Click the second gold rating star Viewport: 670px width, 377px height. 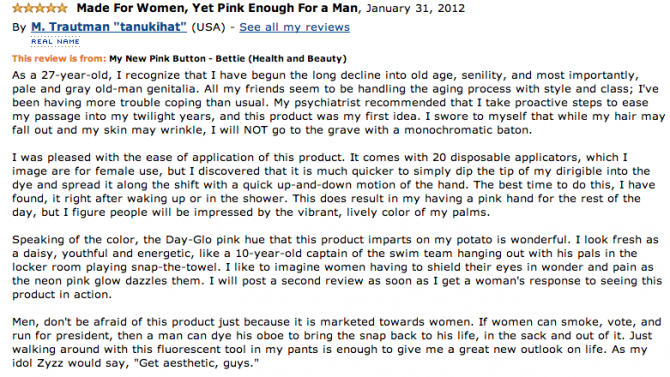pyautogui.click(x=29, y=8)
